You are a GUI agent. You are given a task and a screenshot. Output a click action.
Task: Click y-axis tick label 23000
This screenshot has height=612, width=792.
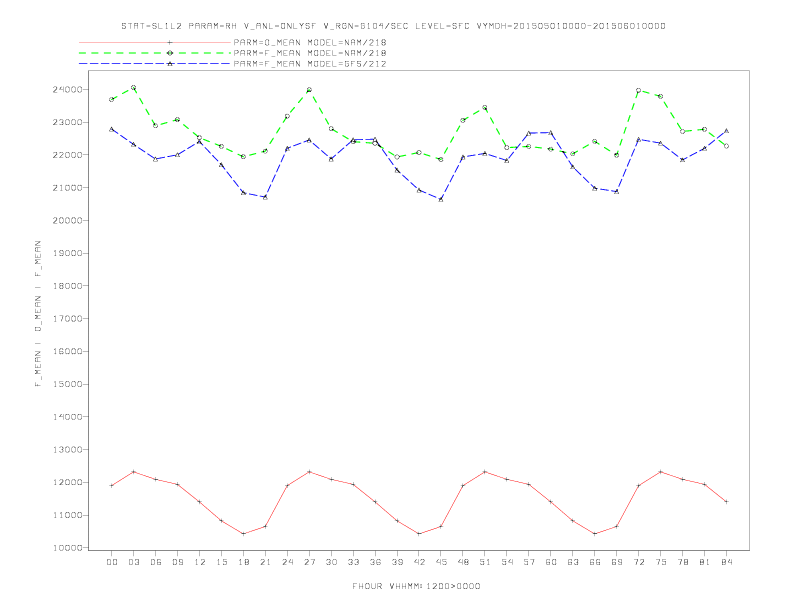(68, 122)
